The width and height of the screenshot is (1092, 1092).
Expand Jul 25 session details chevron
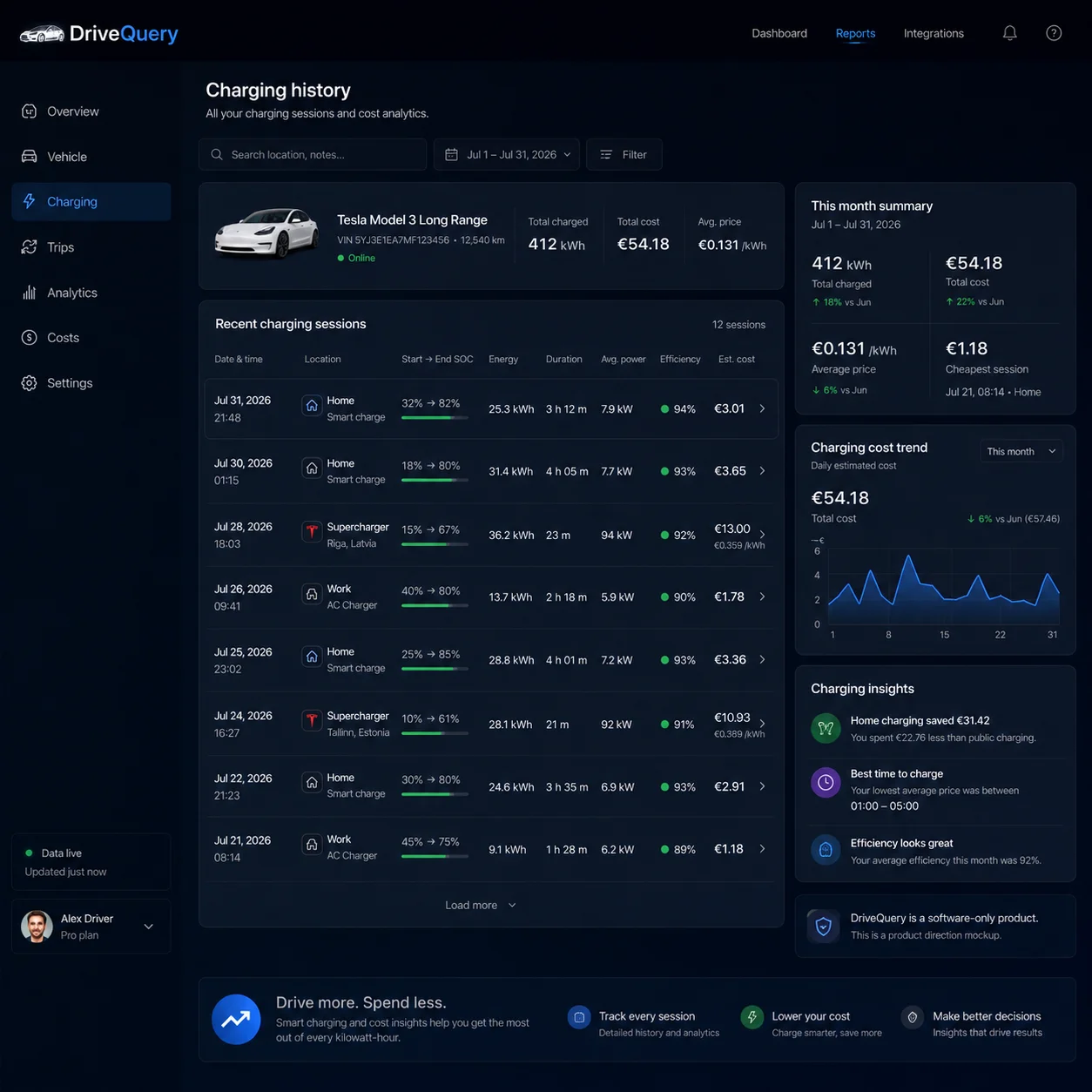click(762, 659)
